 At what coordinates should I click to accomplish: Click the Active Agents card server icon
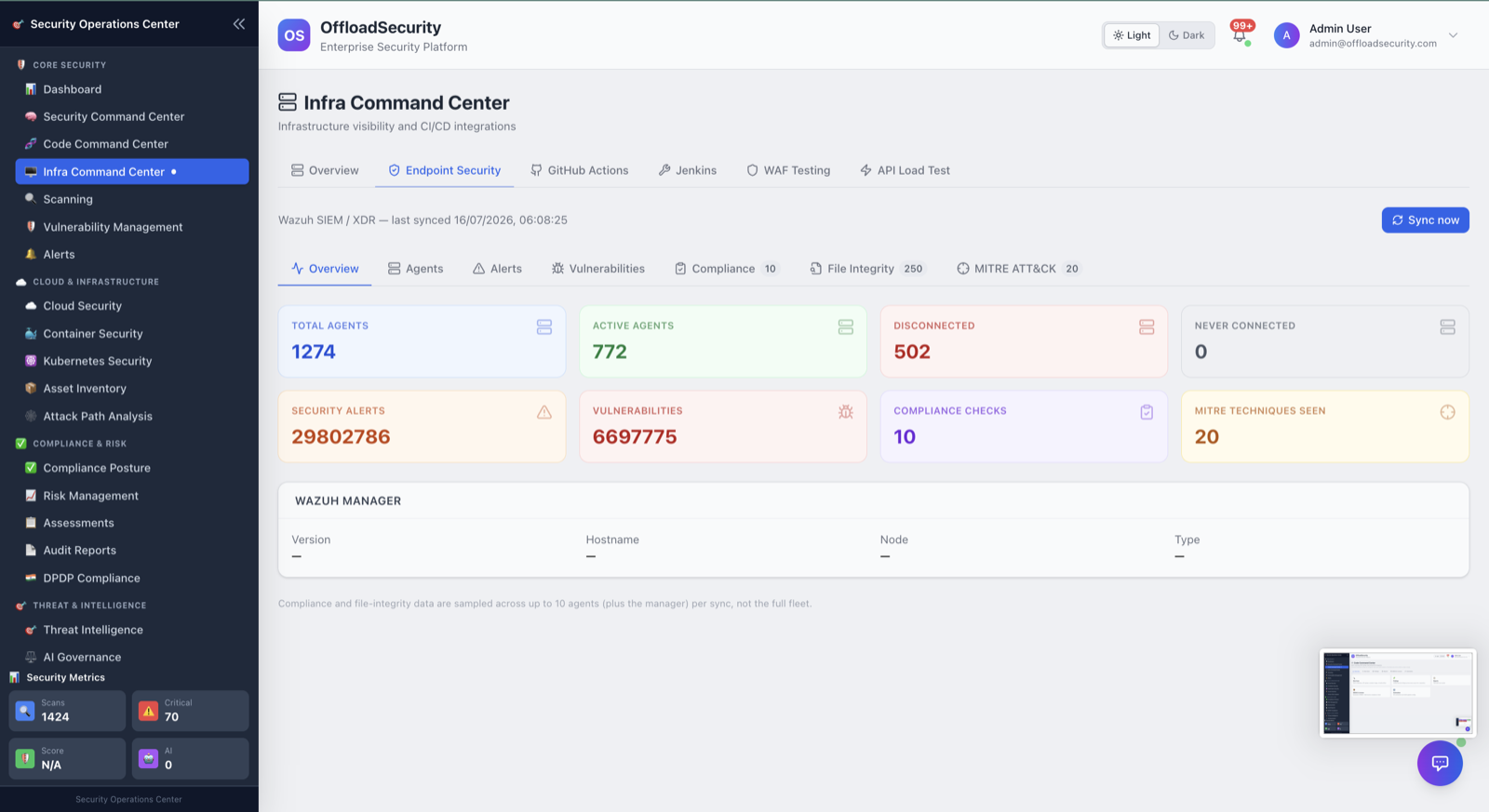[x=845, y=327]
